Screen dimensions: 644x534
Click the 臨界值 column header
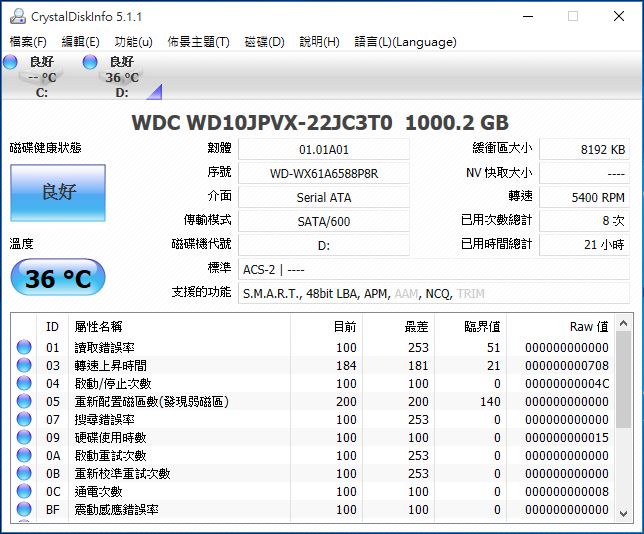(x=471, y=327)
